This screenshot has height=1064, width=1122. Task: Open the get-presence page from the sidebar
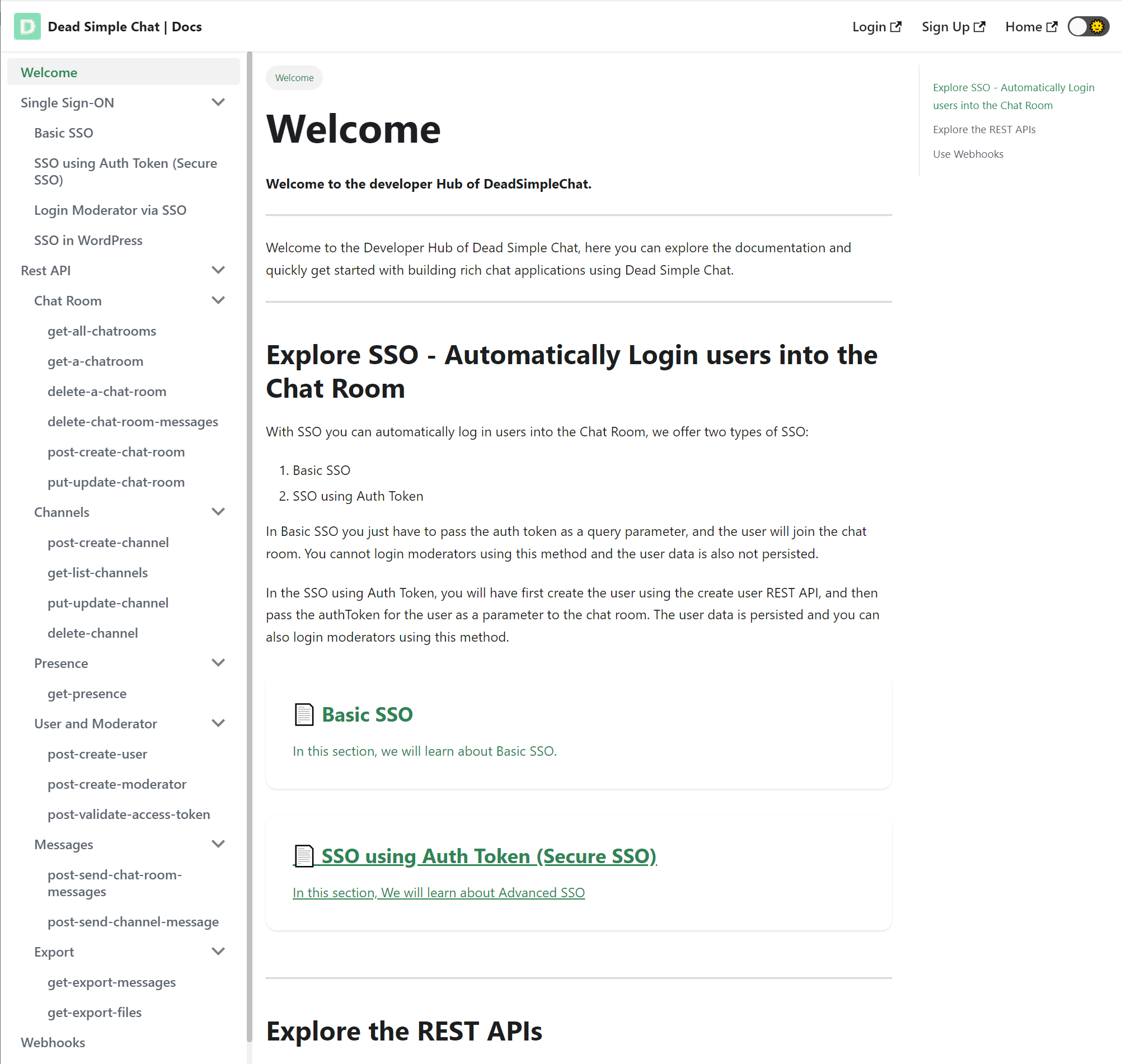pyautogui.click(x=87, y=693)
